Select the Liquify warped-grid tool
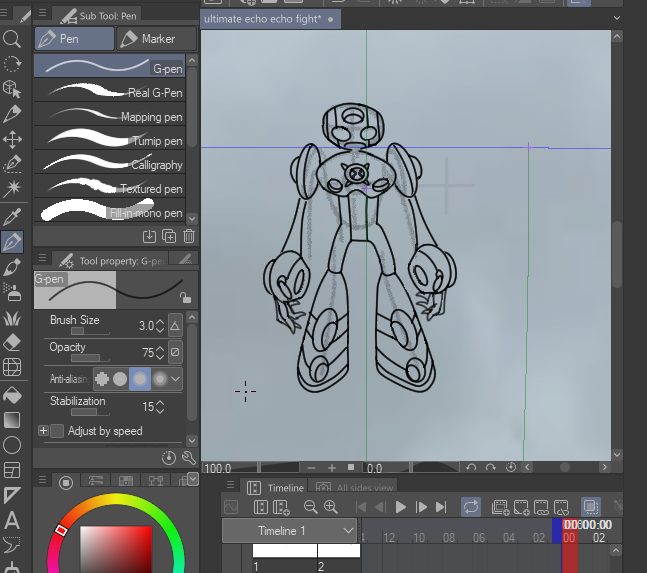Image resolution: width=647 pixels, height=573 pixels. pos(12,367)
